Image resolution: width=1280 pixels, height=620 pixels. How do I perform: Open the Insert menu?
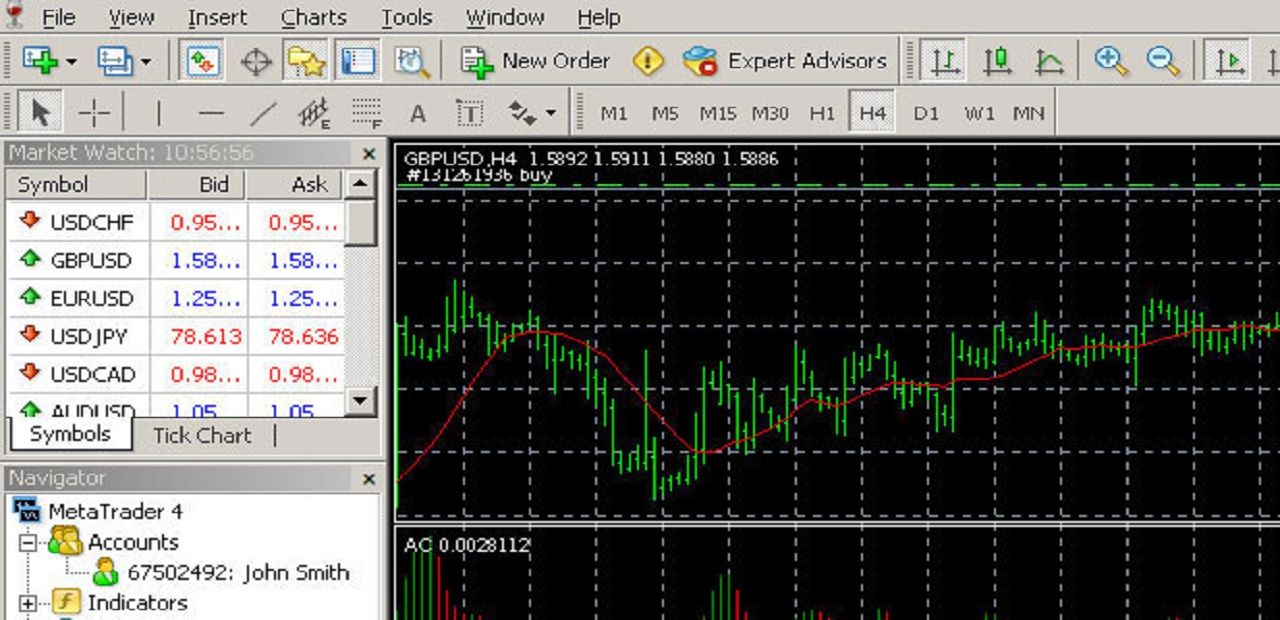click(217, 18)
